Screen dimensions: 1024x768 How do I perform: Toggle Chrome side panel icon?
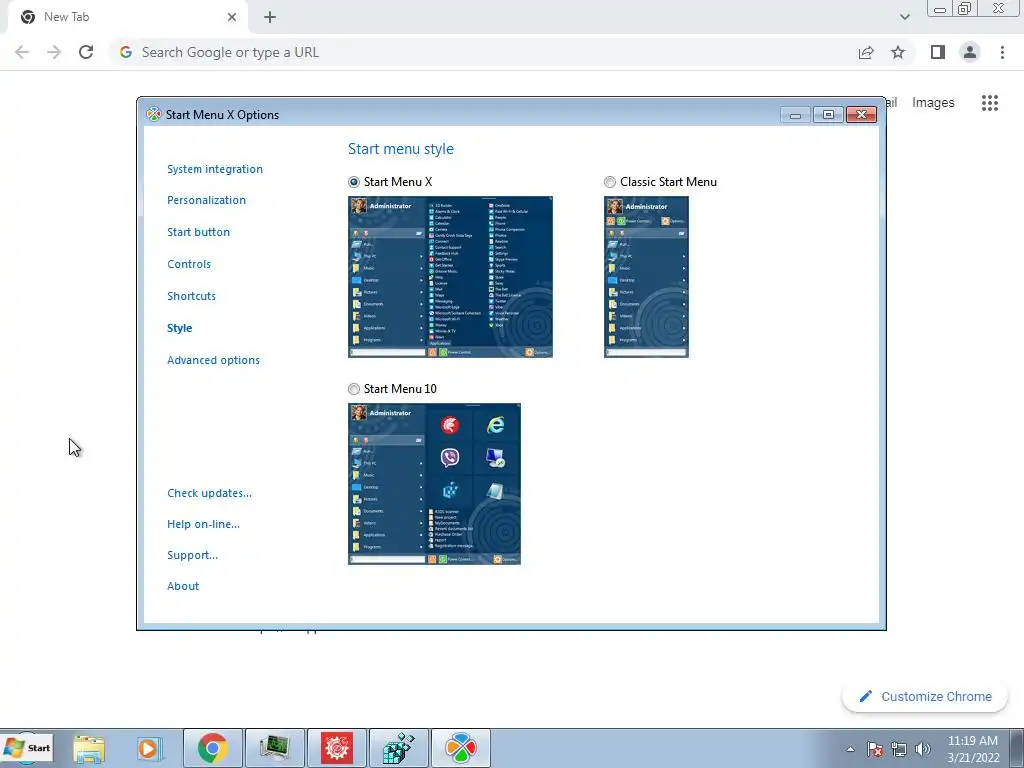point(938,52)
